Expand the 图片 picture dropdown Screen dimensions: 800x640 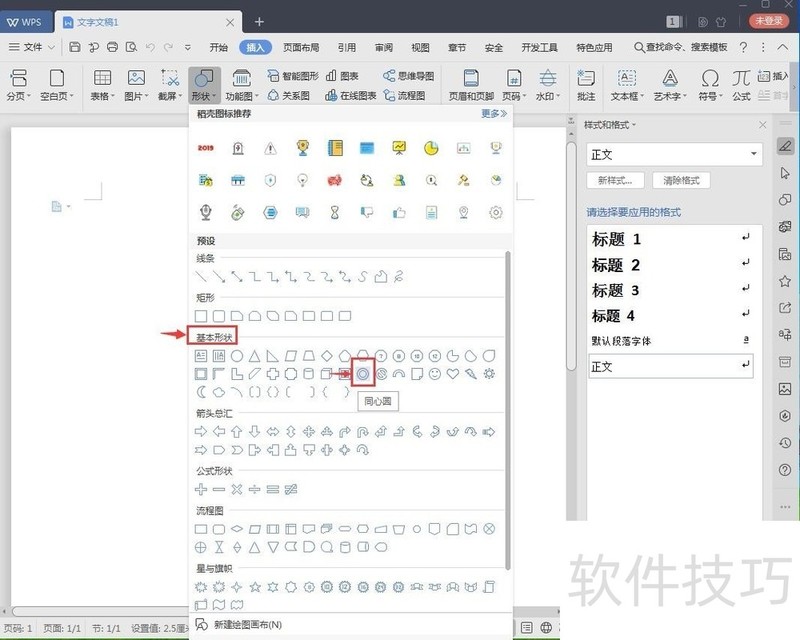tap(136, 85)
